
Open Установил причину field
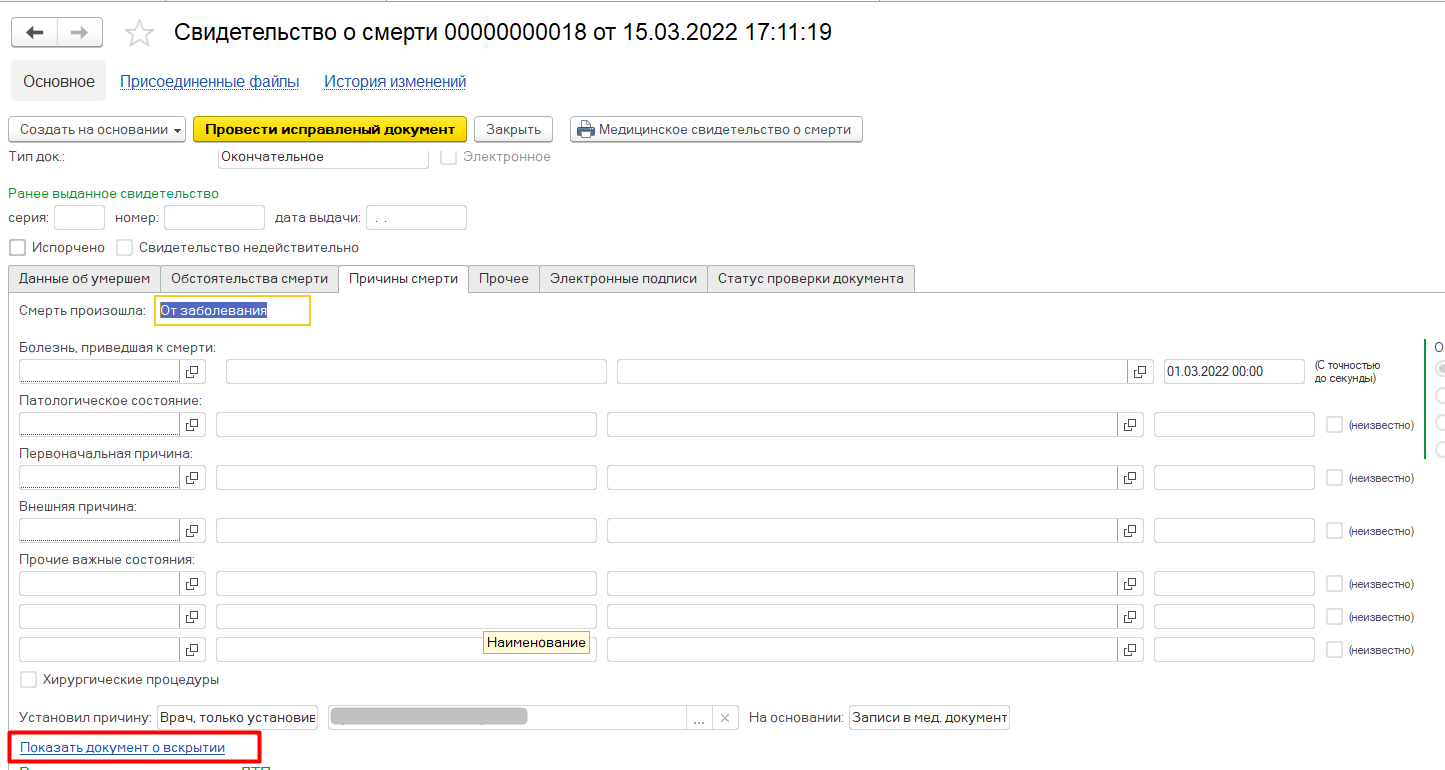click(x=237, y=718)
